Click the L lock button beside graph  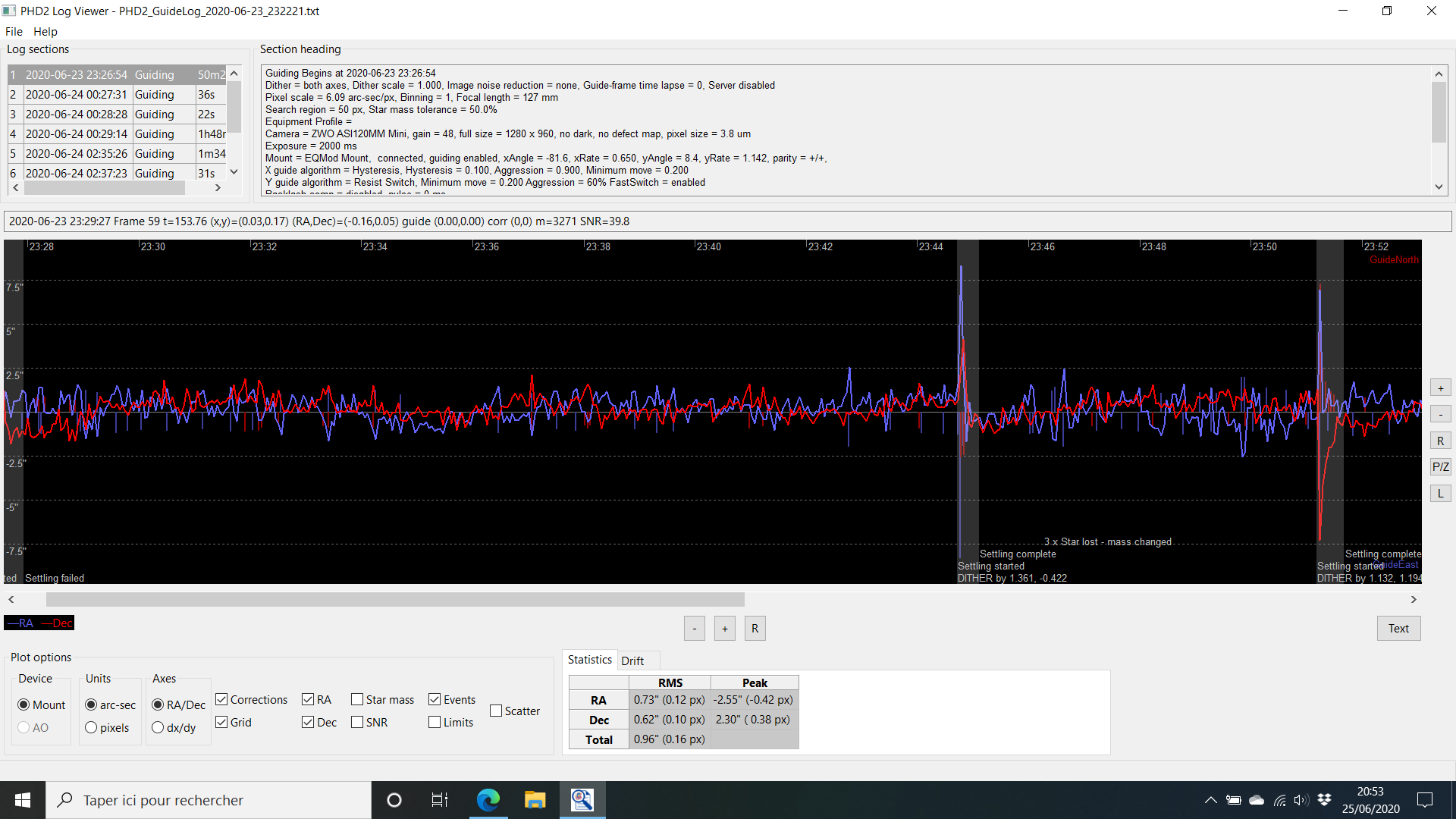[1440, 494]
